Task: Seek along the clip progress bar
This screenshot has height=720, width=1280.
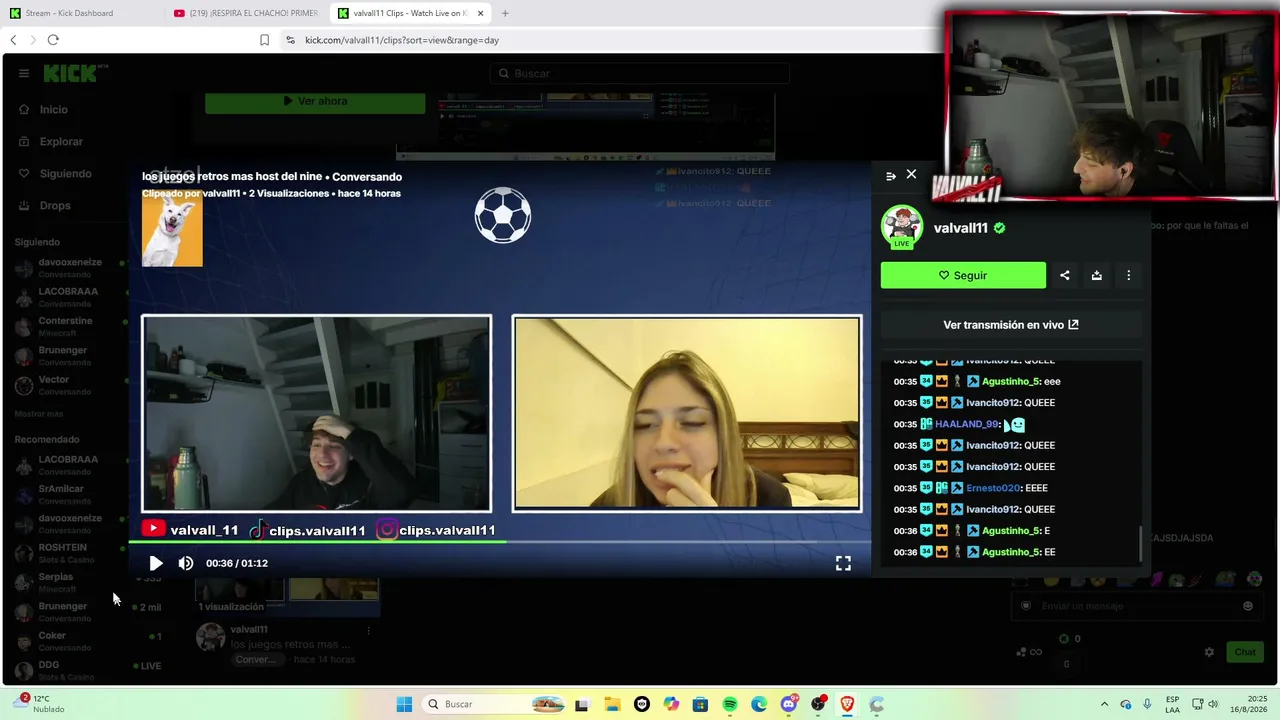Action: pos(500,542)
